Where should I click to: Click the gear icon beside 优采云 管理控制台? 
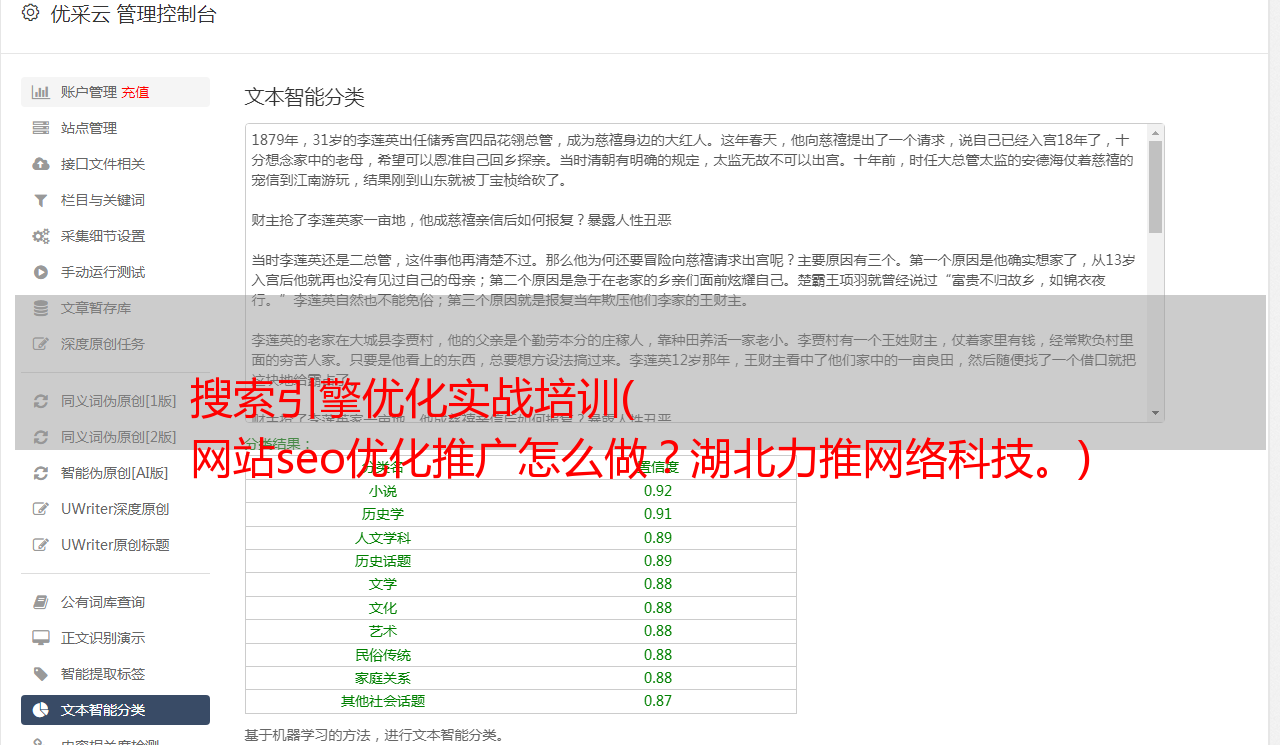coord(30,13)
